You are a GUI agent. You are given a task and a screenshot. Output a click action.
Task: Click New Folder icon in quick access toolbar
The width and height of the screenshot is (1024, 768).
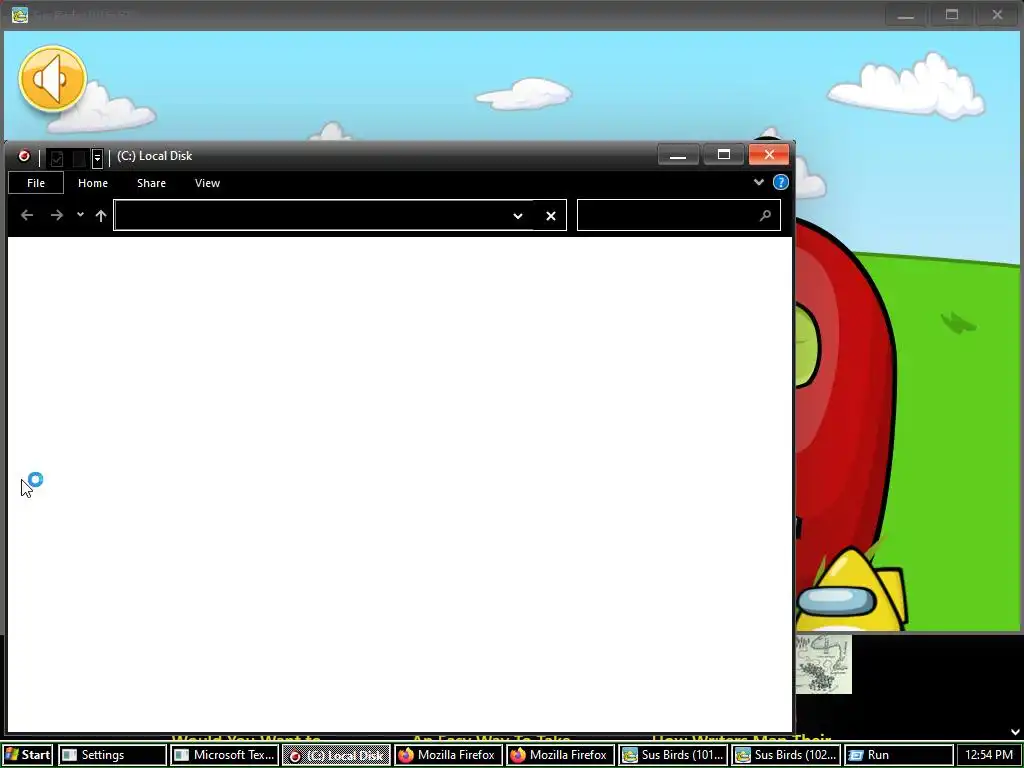[x=79, y=157]
